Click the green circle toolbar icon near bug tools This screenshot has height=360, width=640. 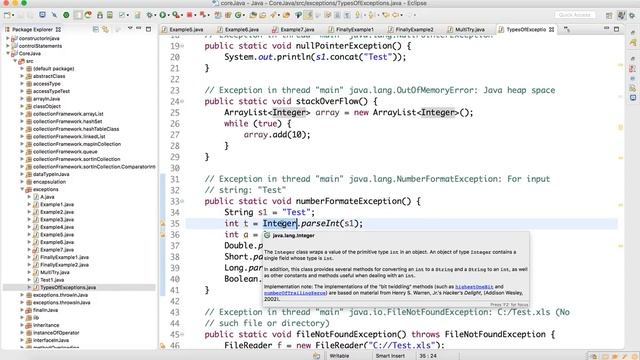coord(66,15)
